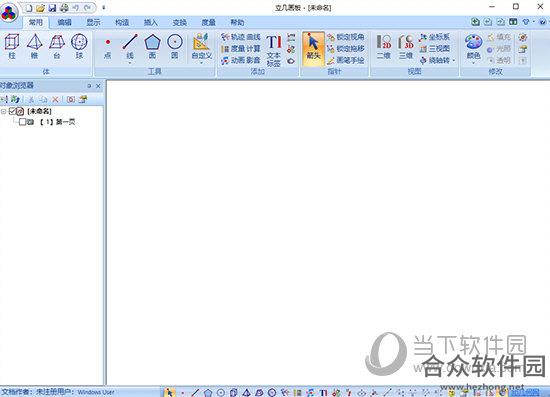Switch to the 变换 ribbon tab
550x397 pixels.
(x=180, y=22)
